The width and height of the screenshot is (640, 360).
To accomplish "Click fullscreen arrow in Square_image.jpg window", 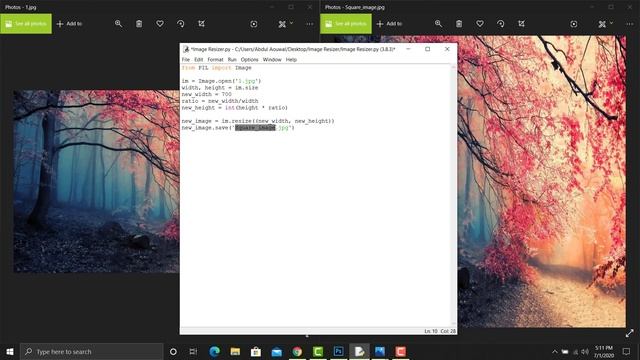I will pos(630,333).
